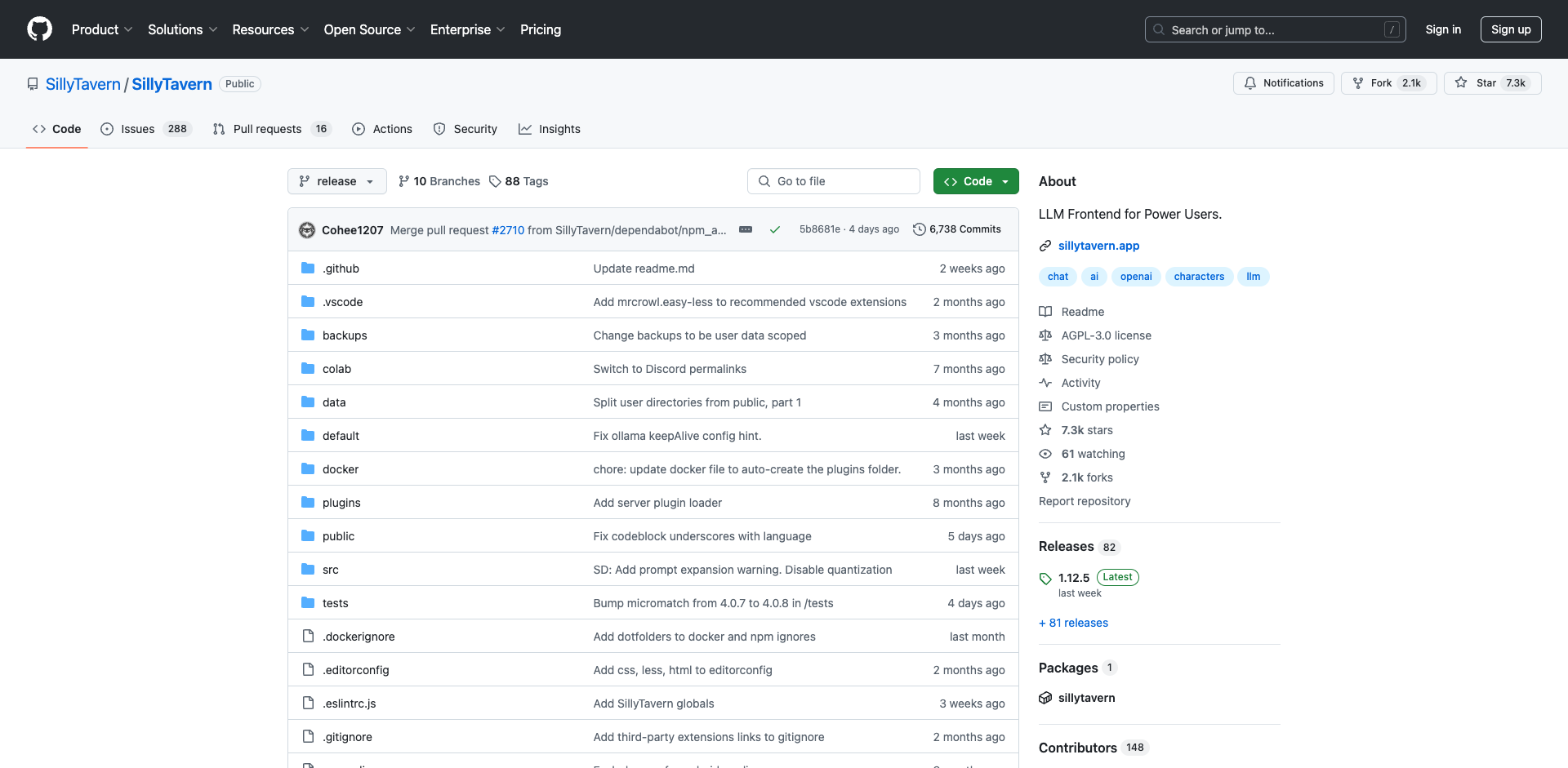1568x768 pixels.
Task: Open the colab folder
Action: click(336, 369)
